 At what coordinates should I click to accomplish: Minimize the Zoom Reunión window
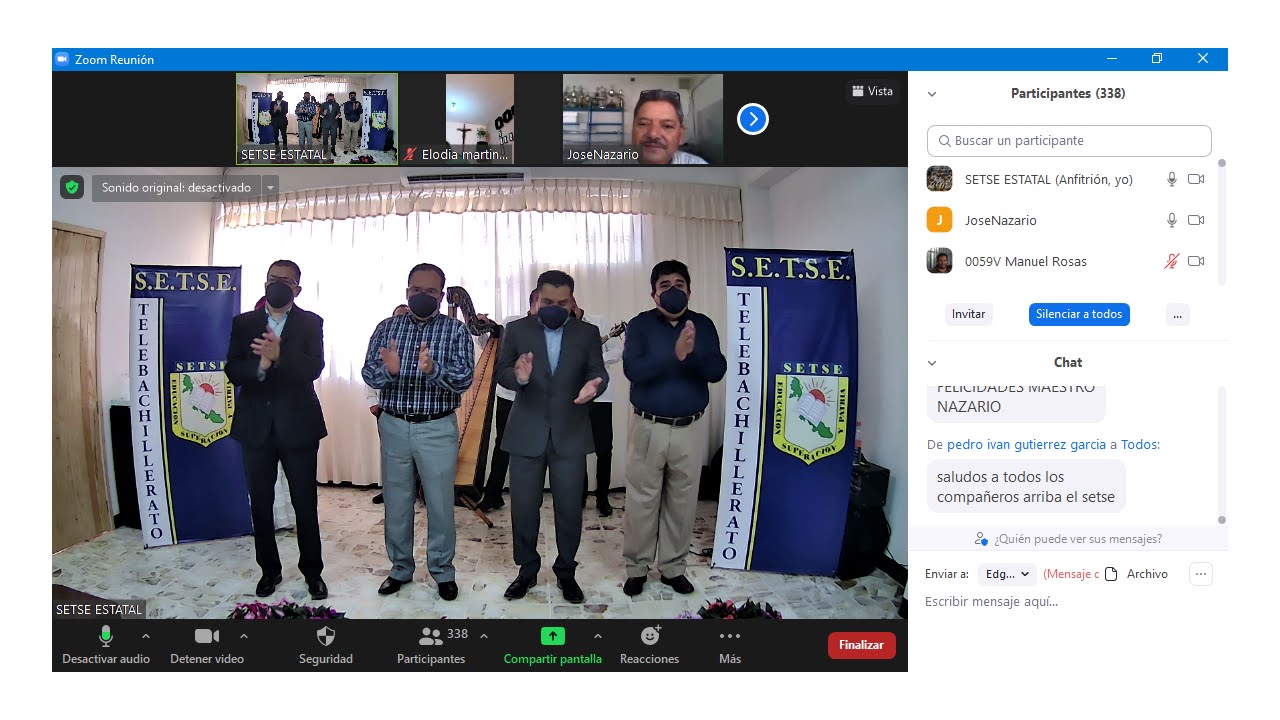(1111, 59)
